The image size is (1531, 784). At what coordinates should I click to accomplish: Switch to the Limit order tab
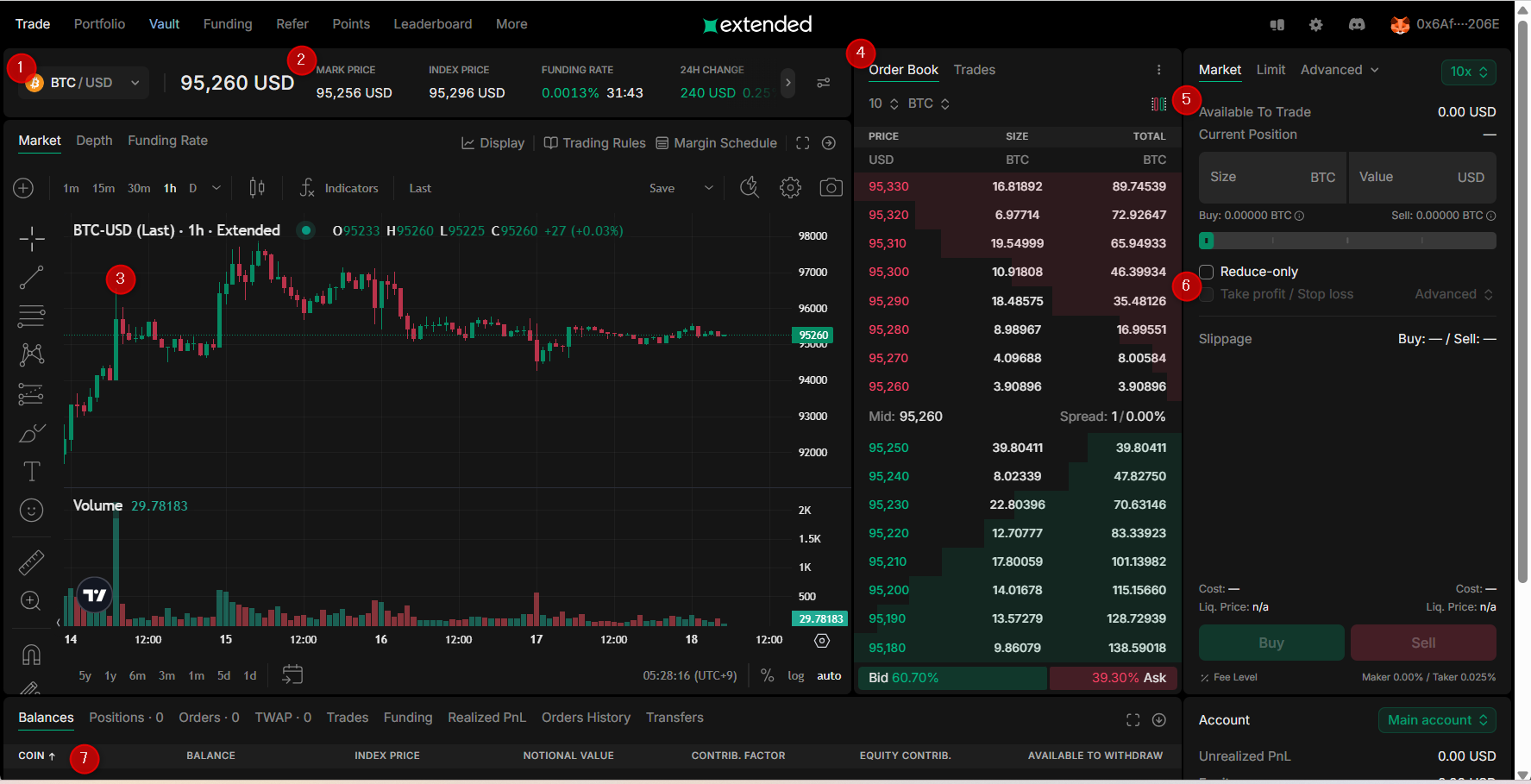(1270, 70)
